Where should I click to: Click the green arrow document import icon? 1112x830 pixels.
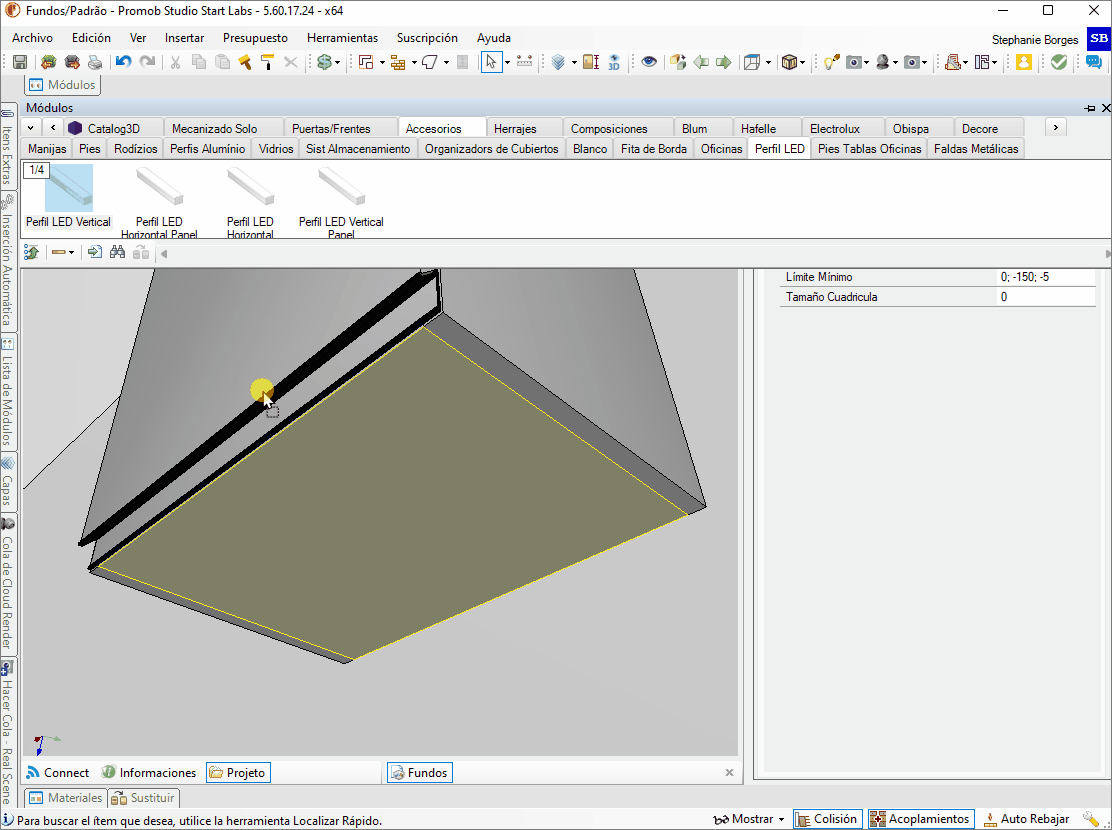(94, 252)
